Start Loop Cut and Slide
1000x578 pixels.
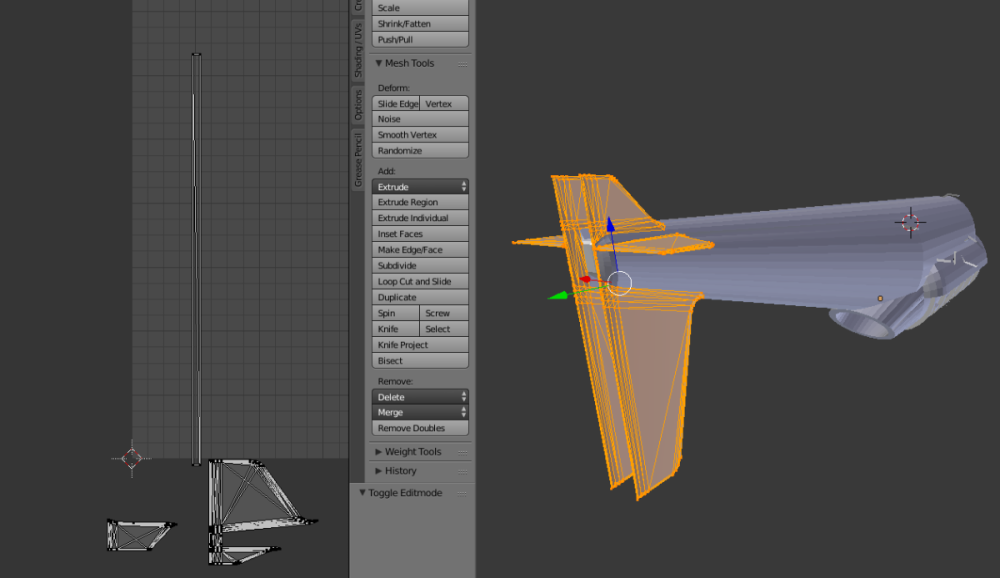click(x=420, y=281)
